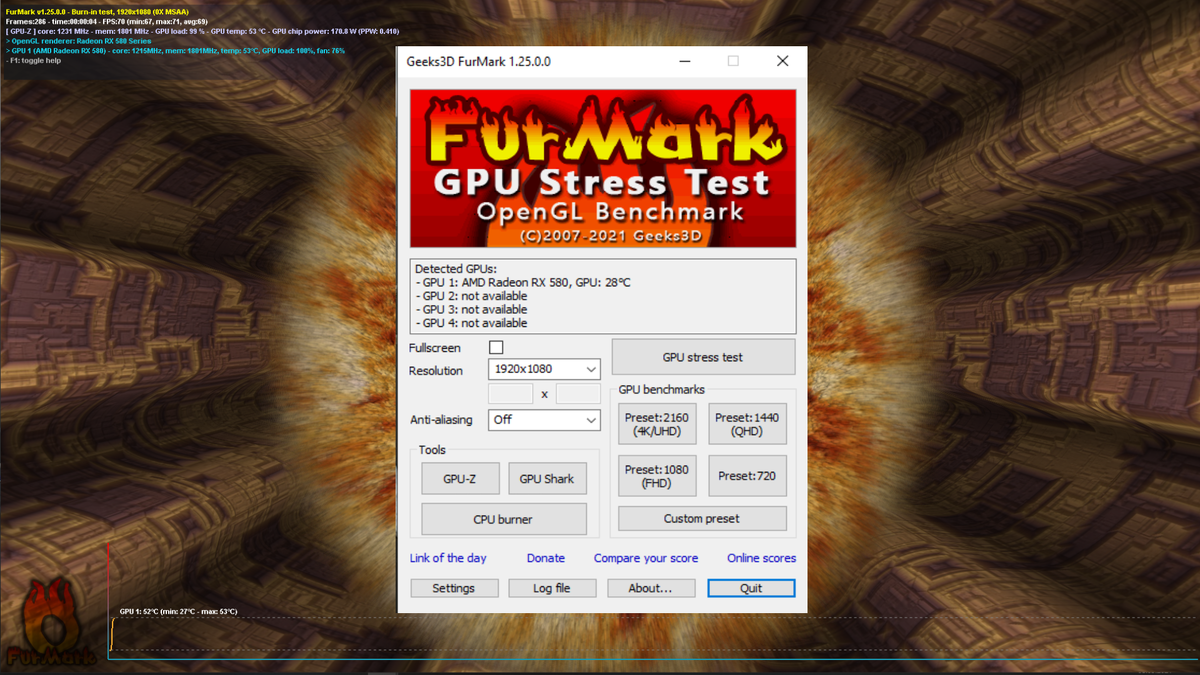This screenshot has width=1200, height=675.
Task: Minimize the FurMark 1.25.0.0 window
Action: (x=684, y=61)
